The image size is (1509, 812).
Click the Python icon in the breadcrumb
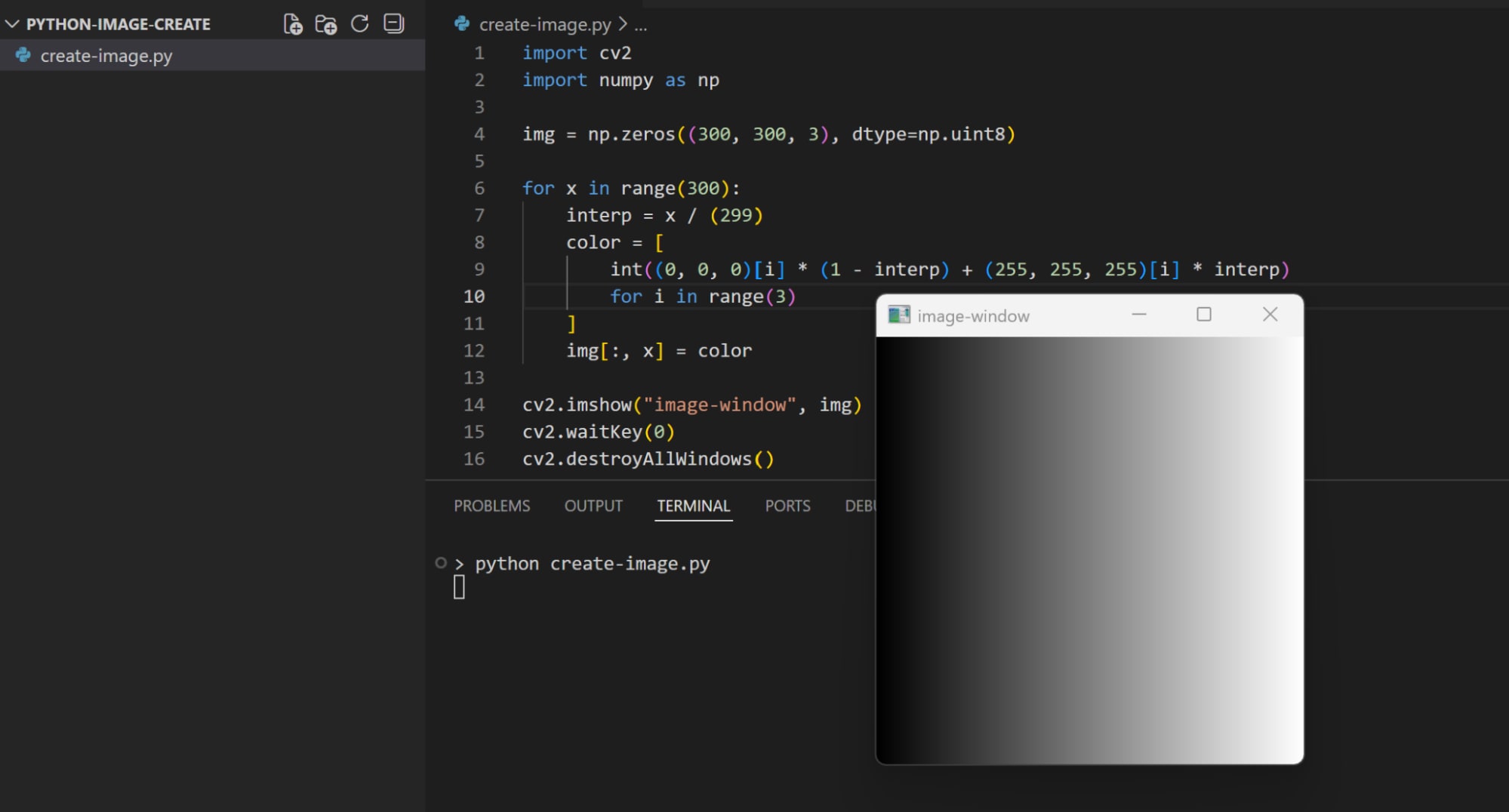(462, 24)
